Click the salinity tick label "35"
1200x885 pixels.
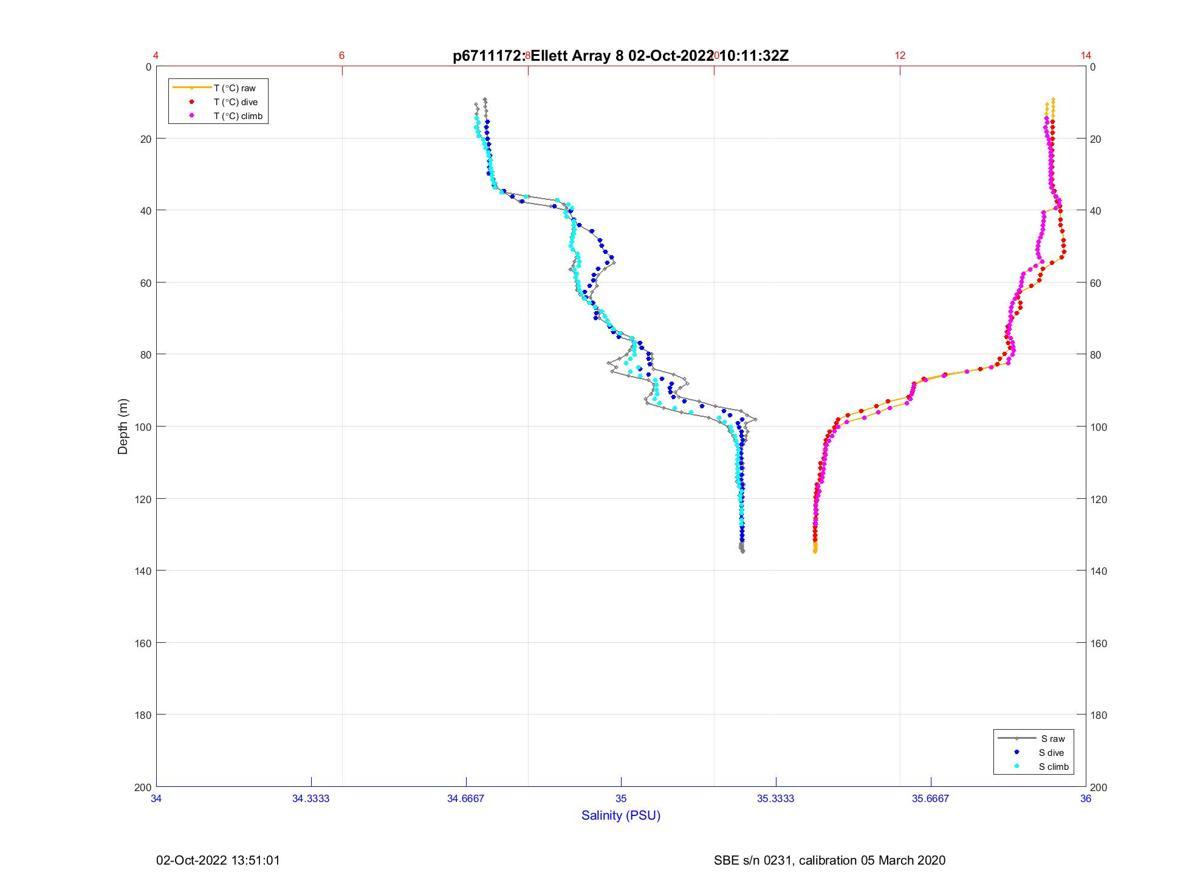[x=621, y=798]
